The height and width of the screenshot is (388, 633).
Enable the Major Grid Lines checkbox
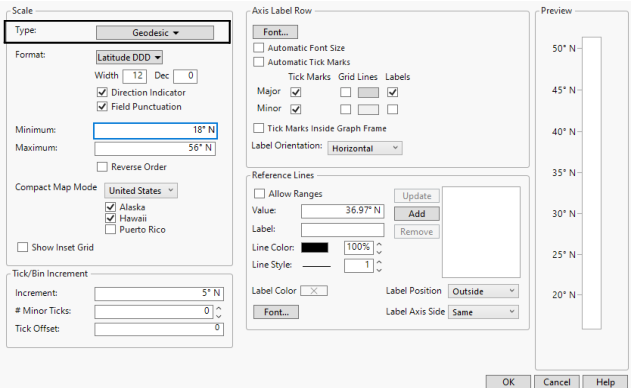345,92
